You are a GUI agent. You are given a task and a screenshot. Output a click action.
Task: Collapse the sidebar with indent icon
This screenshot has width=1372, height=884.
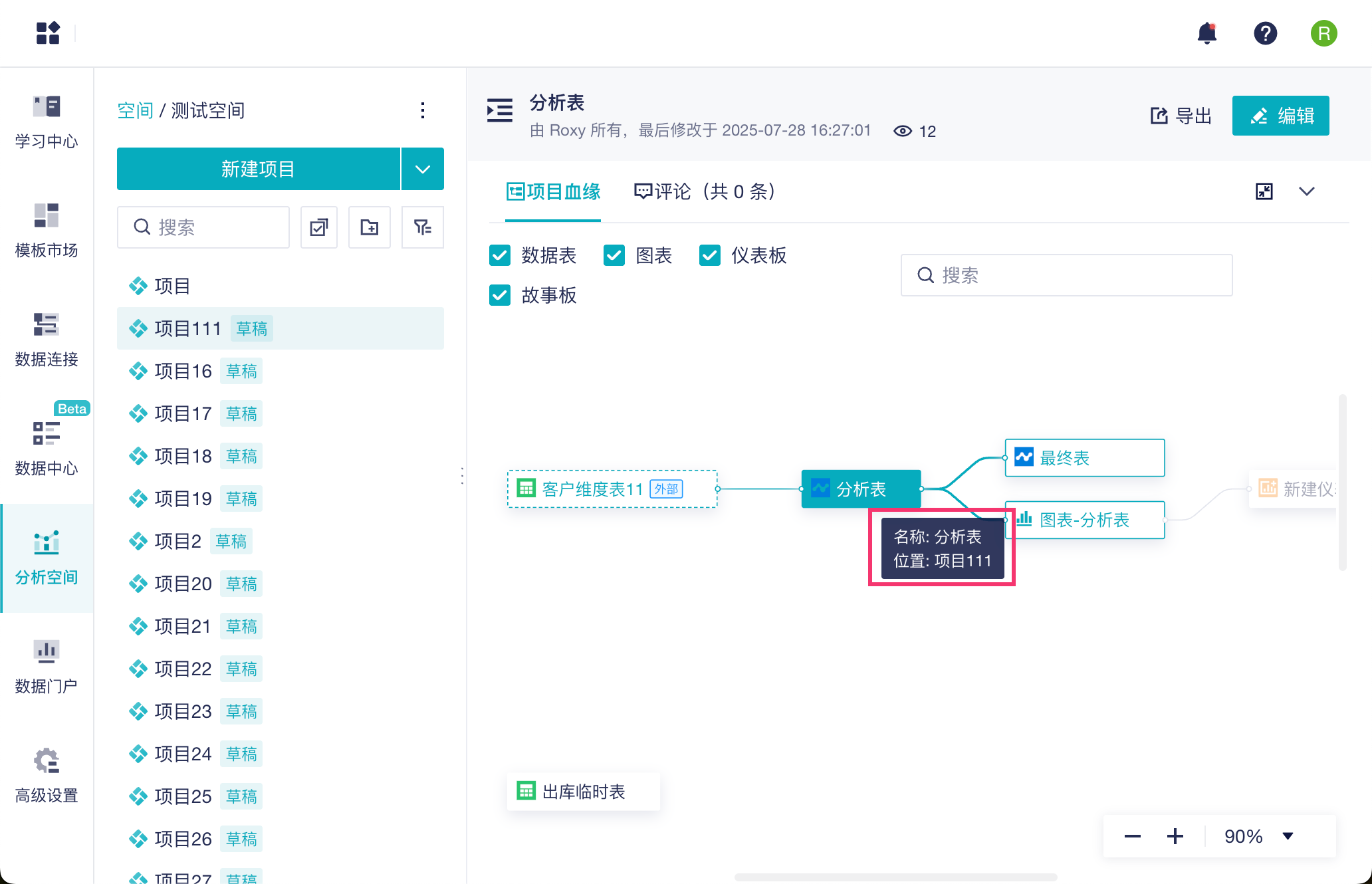pyautogui.click(x=500, y=110)
